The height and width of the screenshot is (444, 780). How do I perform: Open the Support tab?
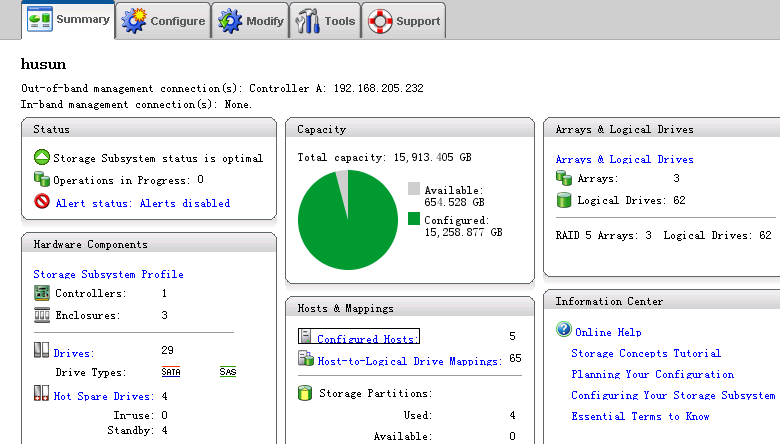click(x=403, y=21)
